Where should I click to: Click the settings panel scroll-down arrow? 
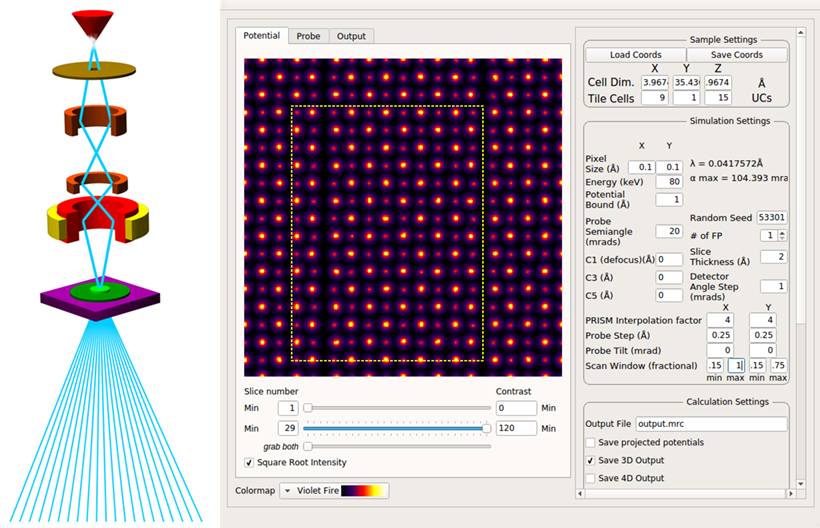(801, 484)
